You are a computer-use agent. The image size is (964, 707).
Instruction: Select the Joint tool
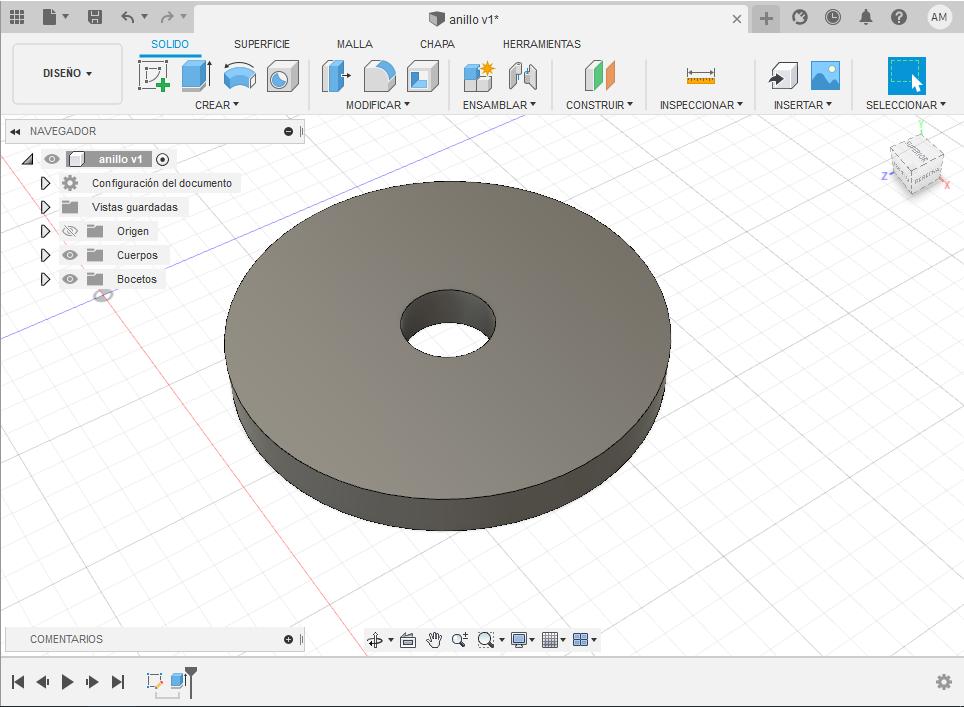(x=523, y=76)
